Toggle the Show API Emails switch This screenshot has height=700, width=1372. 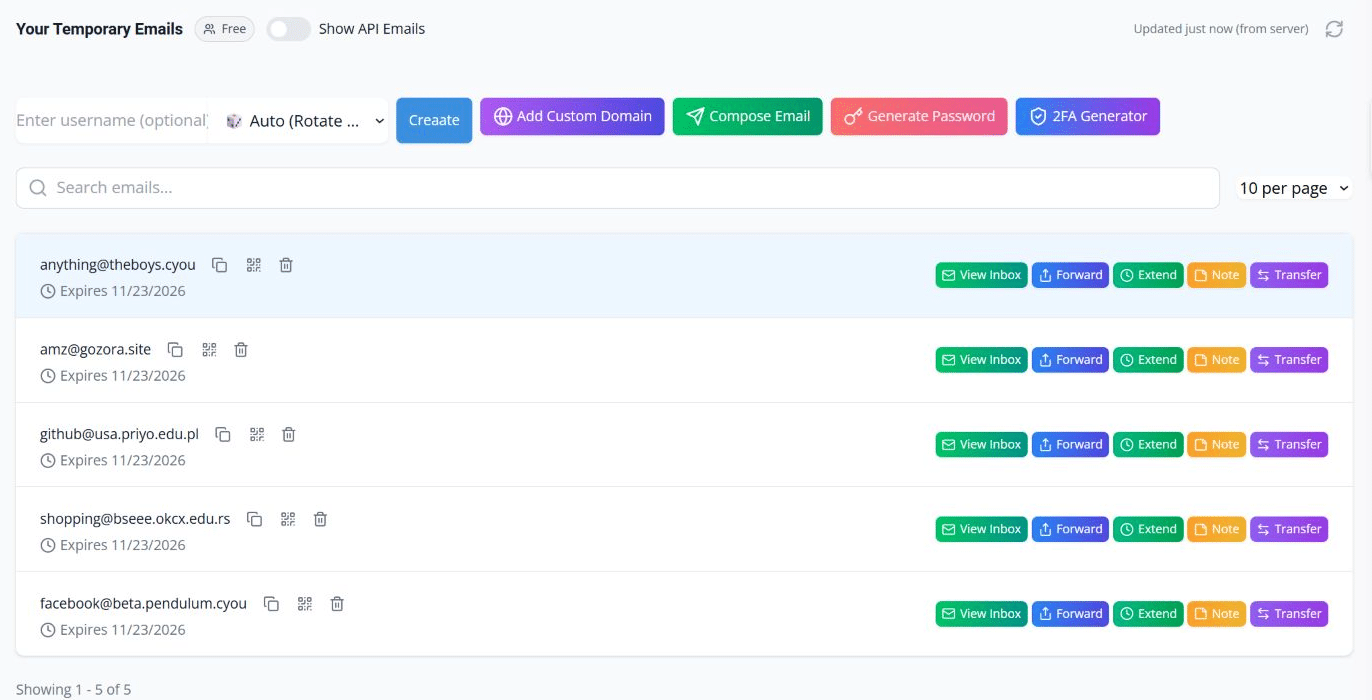(x=288, y=29)
